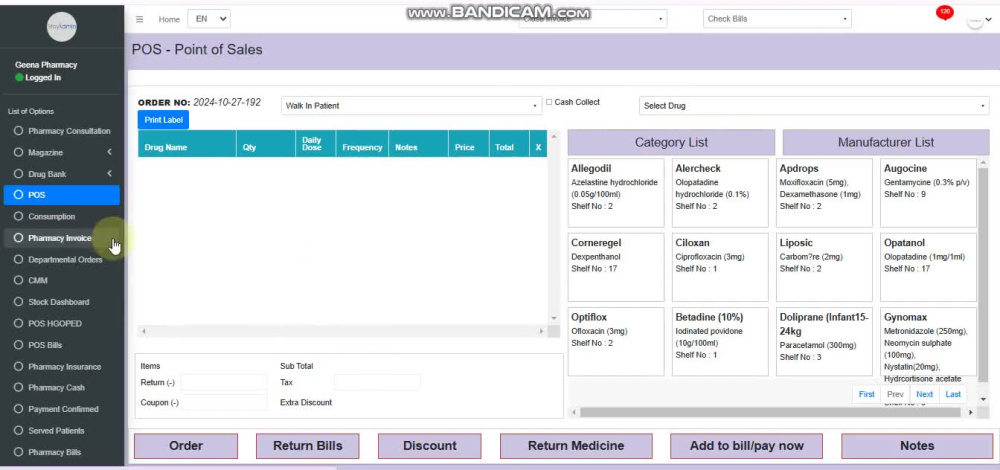
Task: Open the Check Bills dropdown
Action: (777, 18)
